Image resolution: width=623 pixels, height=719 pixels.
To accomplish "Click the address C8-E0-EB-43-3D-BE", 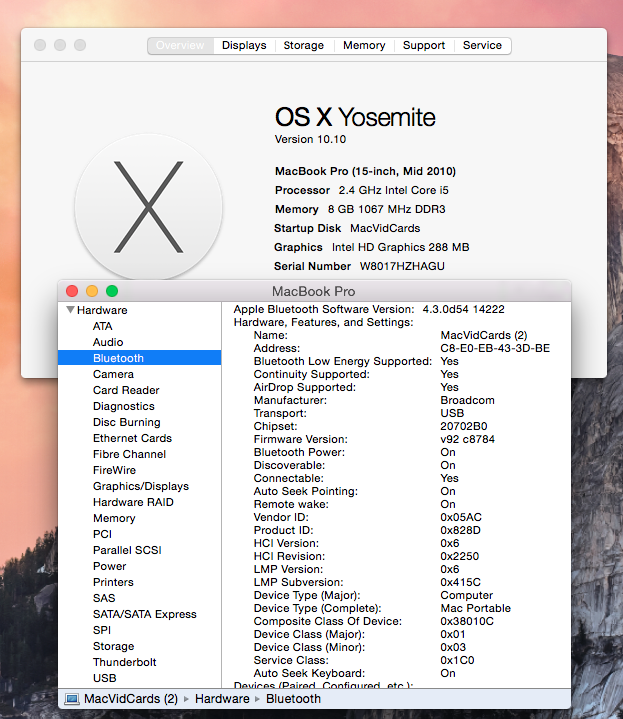I will point(495,348).
